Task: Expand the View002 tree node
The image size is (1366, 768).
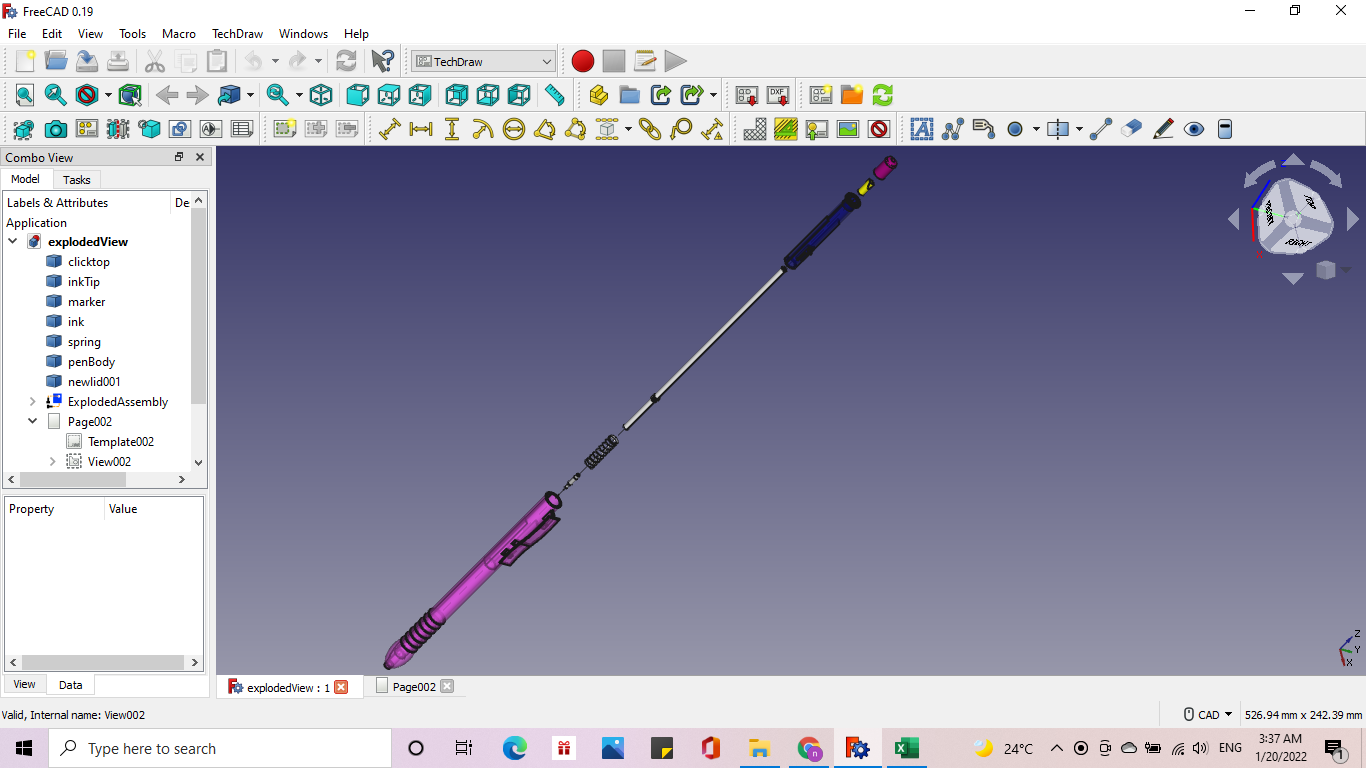Action: pyautogui.click(x=53, y=462)
